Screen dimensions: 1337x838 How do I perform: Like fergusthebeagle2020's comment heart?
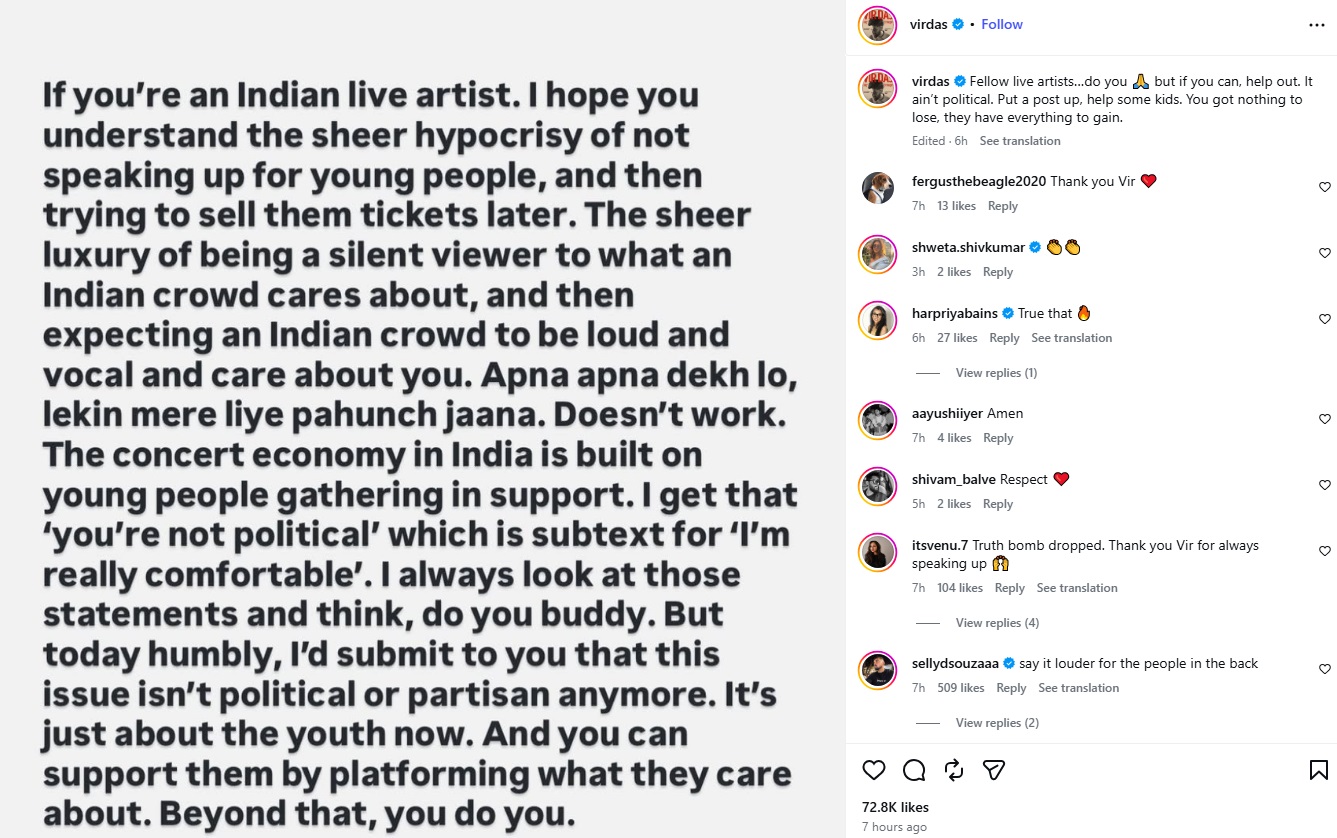[1325, 187]
